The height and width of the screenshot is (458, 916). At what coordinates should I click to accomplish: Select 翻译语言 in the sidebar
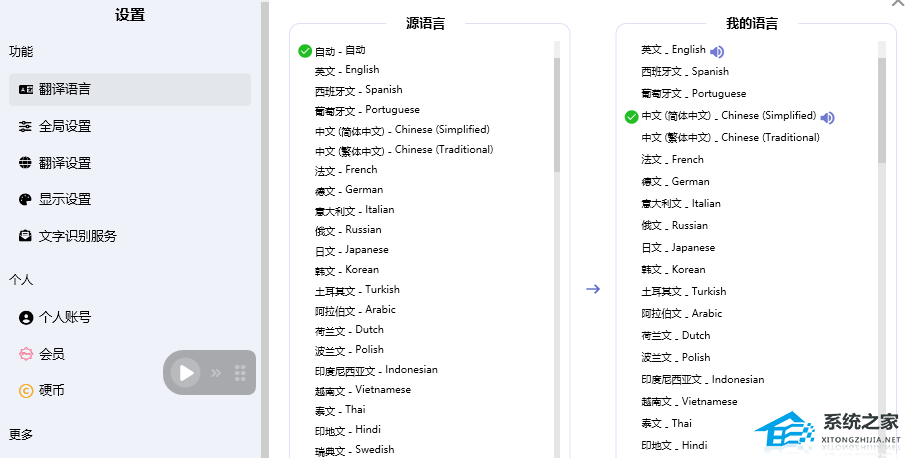[65, 89]
